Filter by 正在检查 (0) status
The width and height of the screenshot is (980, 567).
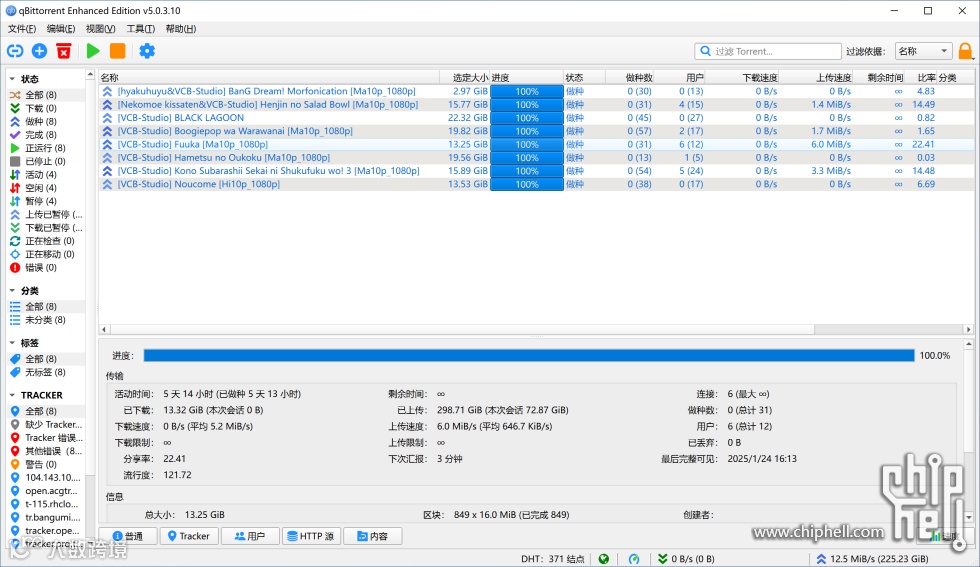(42, 241)
